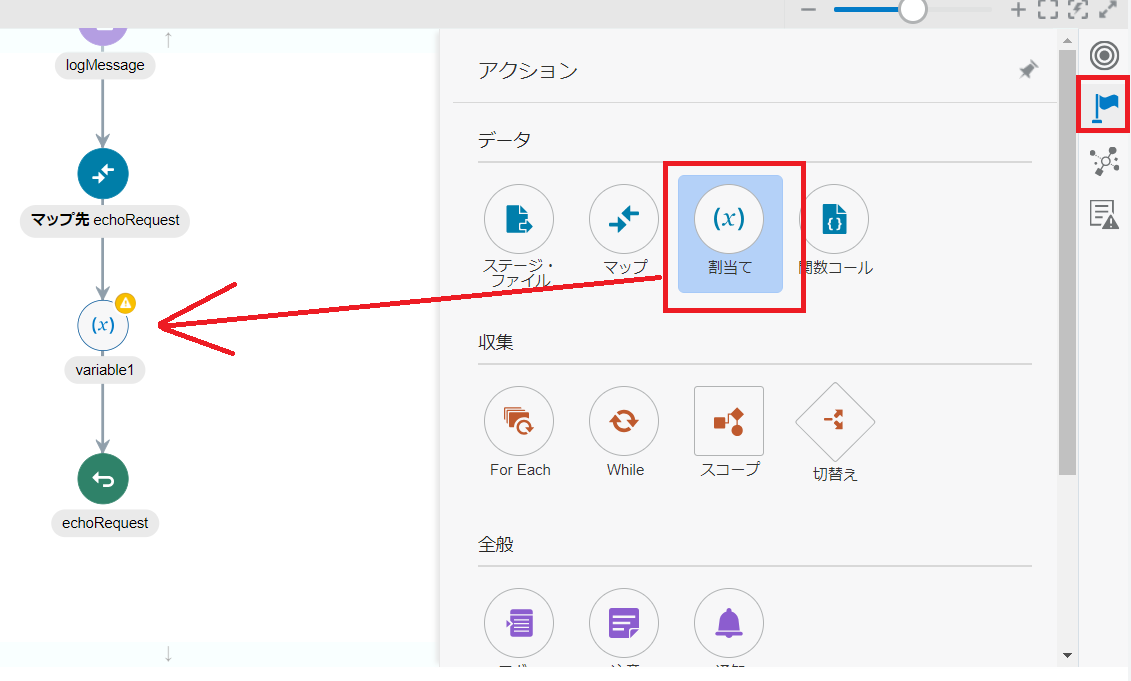Select the green echoRequest return node

tap(103, 479)
